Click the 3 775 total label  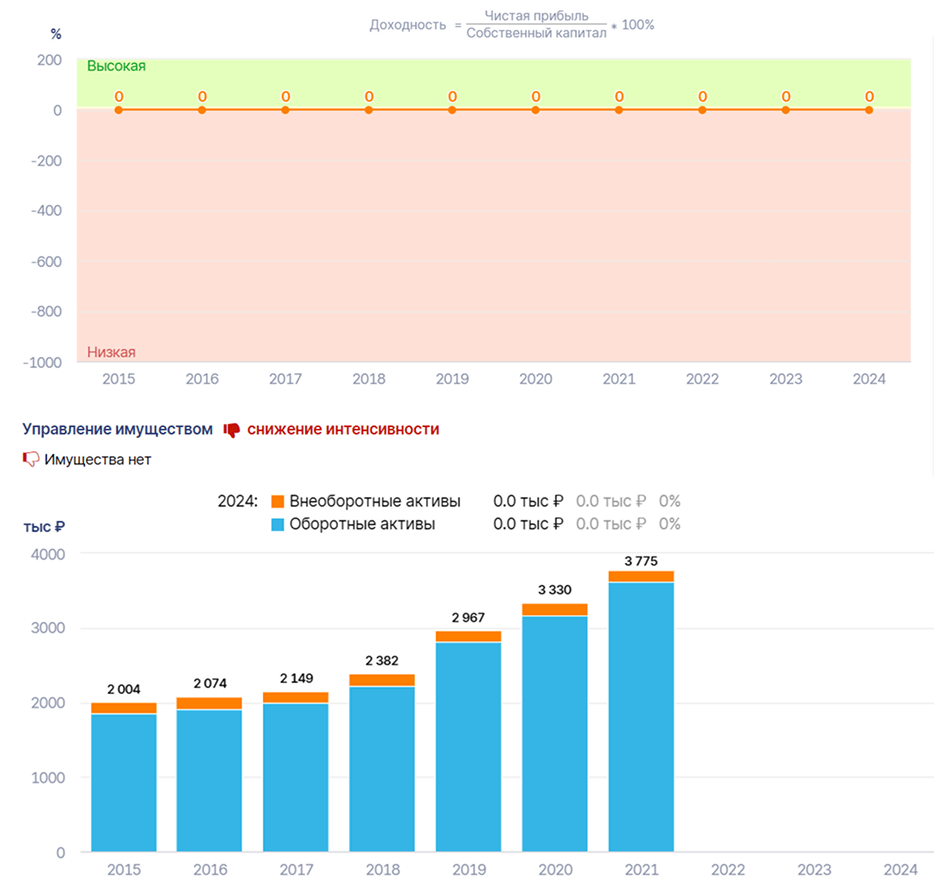641,561
